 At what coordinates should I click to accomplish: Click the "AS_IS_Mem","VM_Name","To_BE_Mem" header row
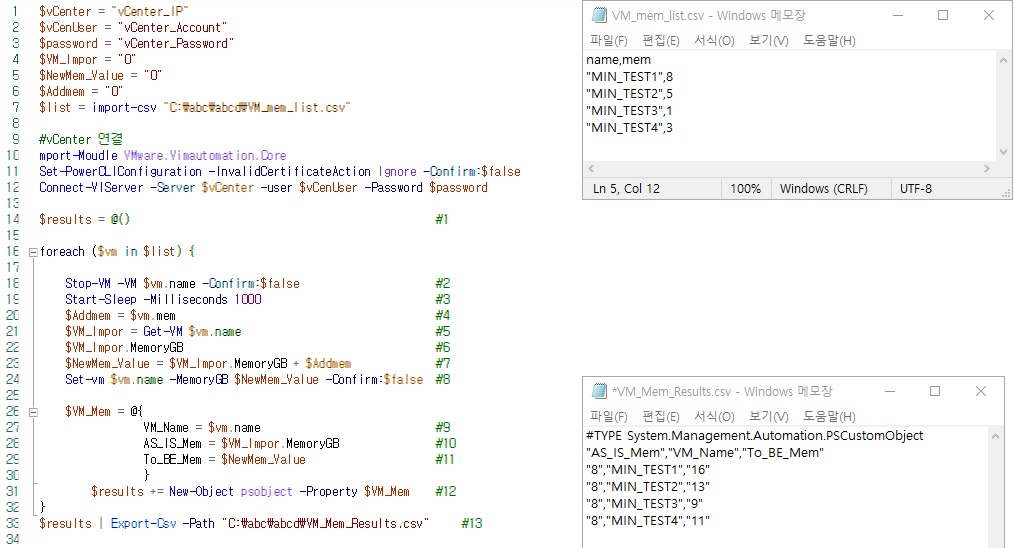tap(705, 453)
